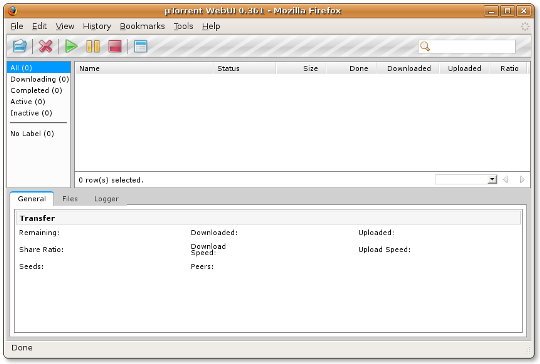The image size is (540, 364).
Task: Open the Bookmarks menu
Action: point(142,26)
